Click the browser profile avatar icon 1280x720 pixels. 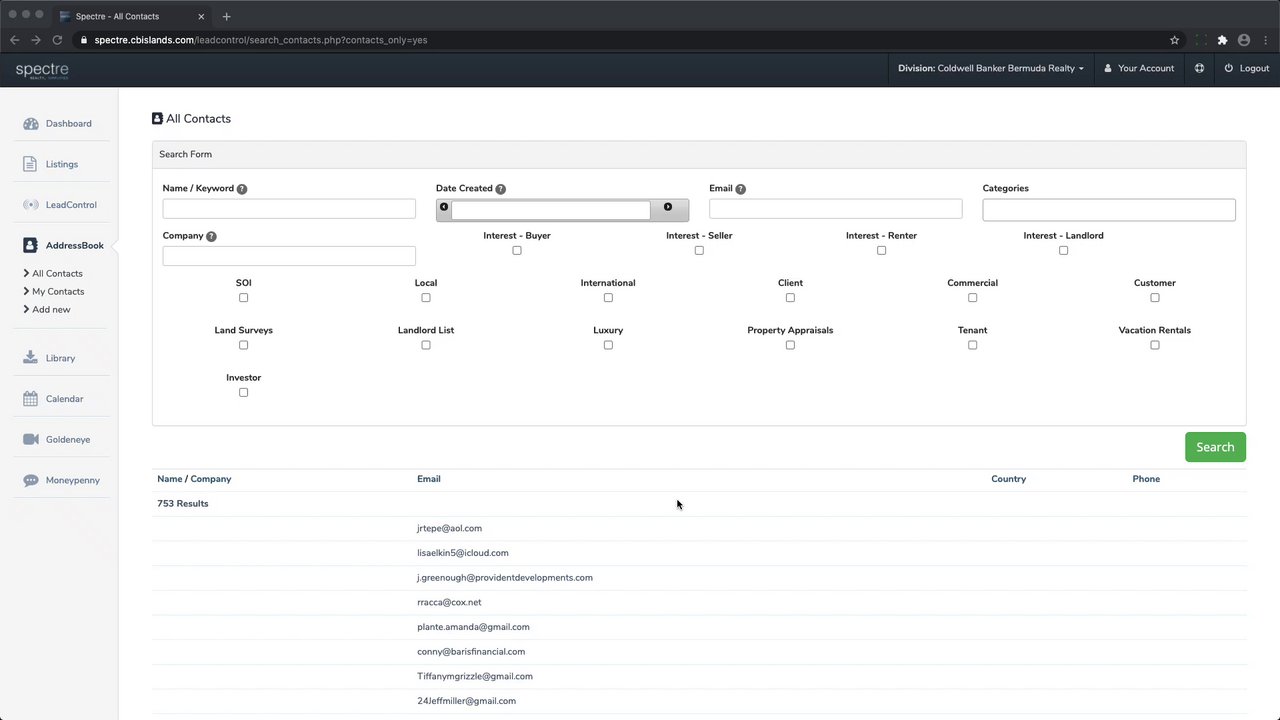pyautogui.click(x=1244, y=40)
